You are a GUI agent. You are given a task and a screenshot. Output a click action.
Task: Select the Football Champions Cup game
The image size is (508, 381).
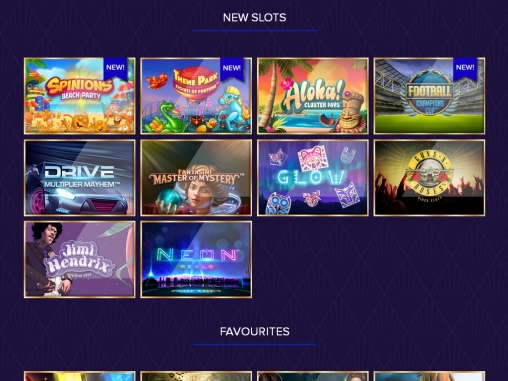pyautogui.click(x=429, y=96)
